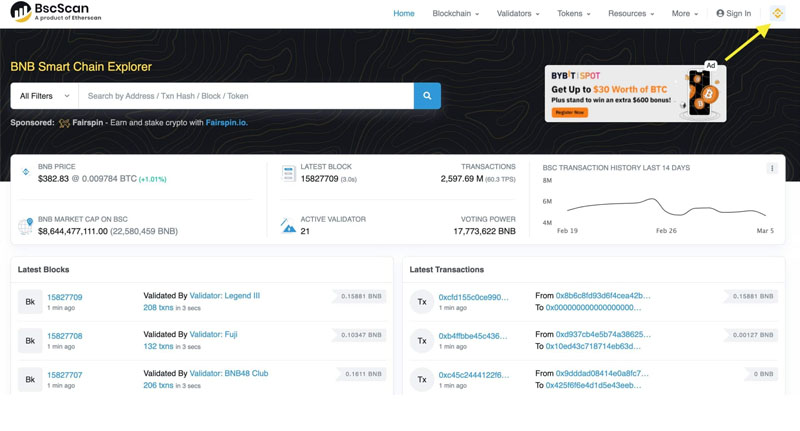Click the BscScan logo

pyautogui.click(x=56, y=12)
